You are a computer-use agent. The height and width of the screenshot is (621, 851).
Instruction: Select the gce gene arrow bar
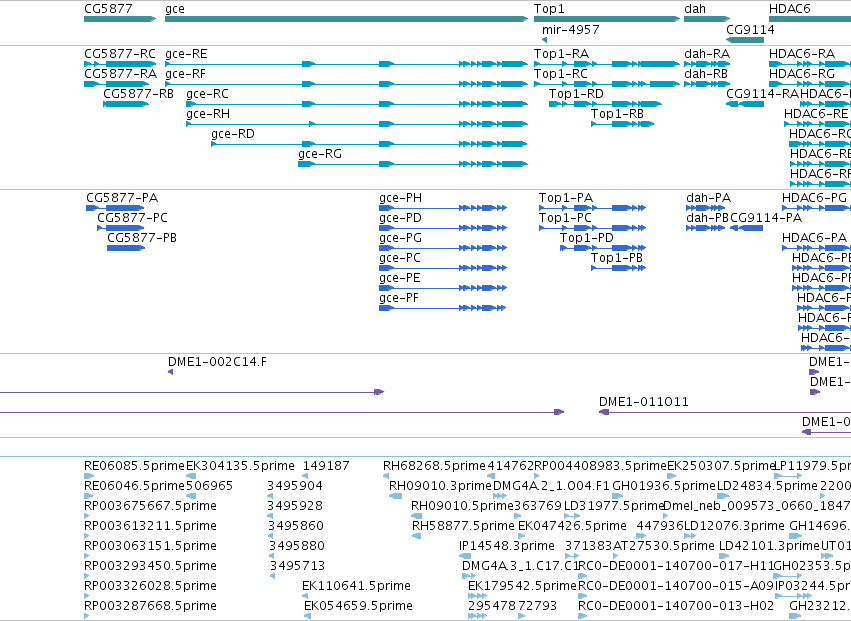[x=346, y=19]
